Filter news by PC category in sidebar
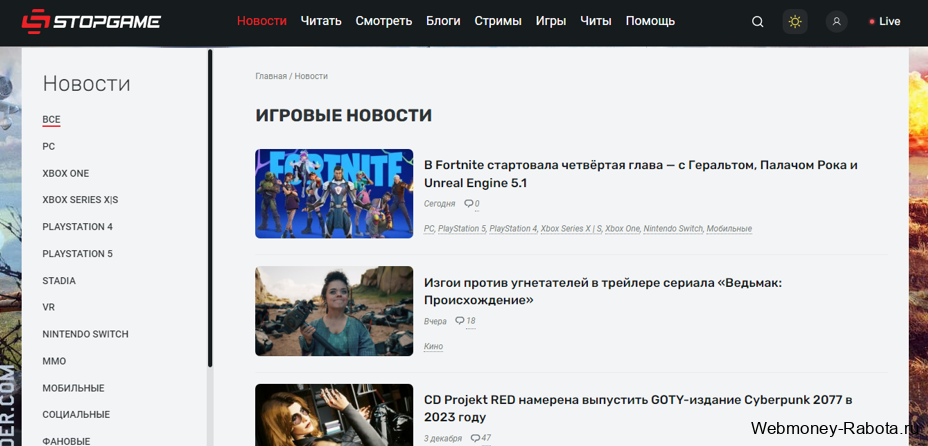Image resolution: width=928 pixels, height=446 pixels. click(49, 147)
